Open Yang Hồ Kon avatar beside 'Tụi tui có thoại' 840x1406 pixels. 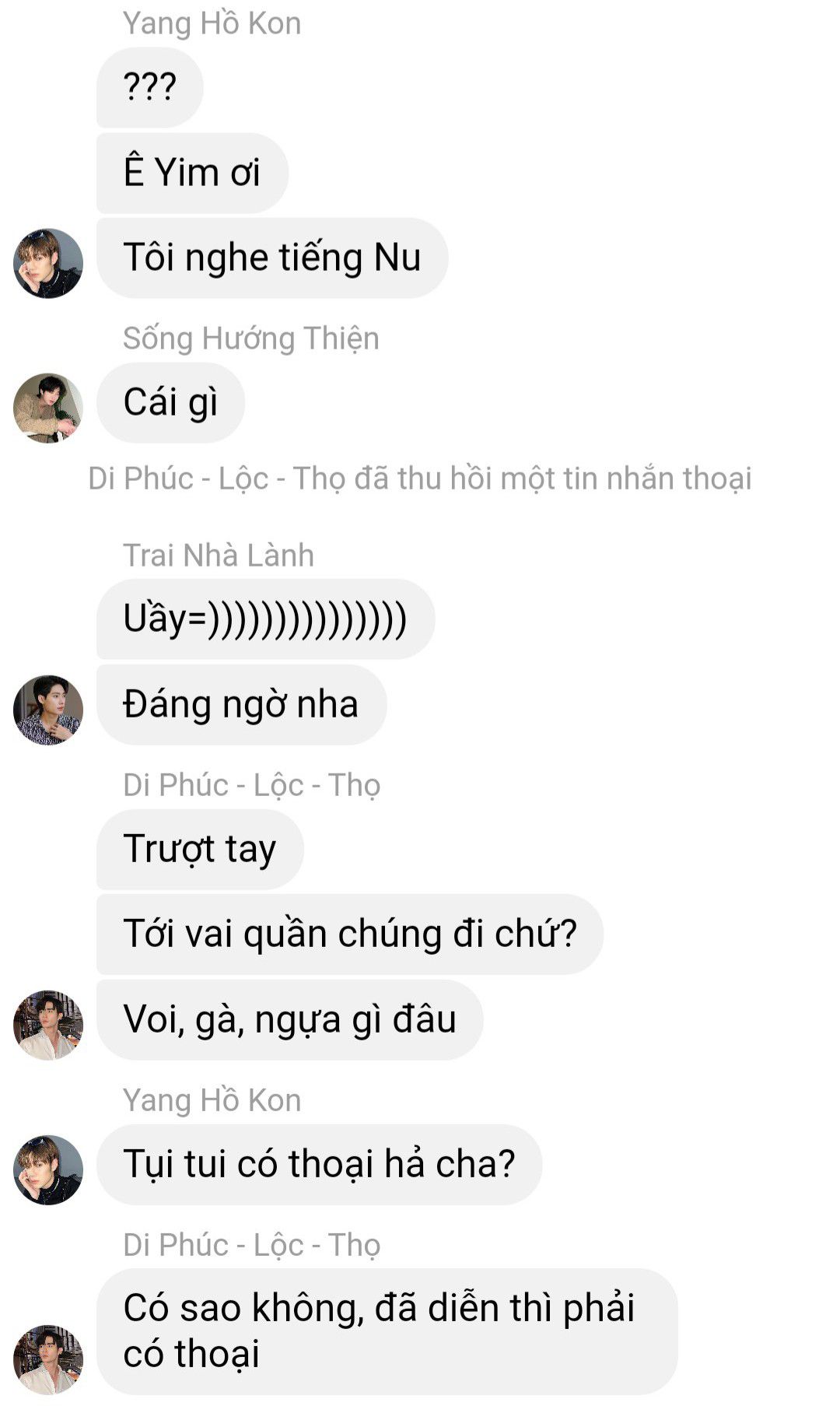click(x=48, y=1169)
